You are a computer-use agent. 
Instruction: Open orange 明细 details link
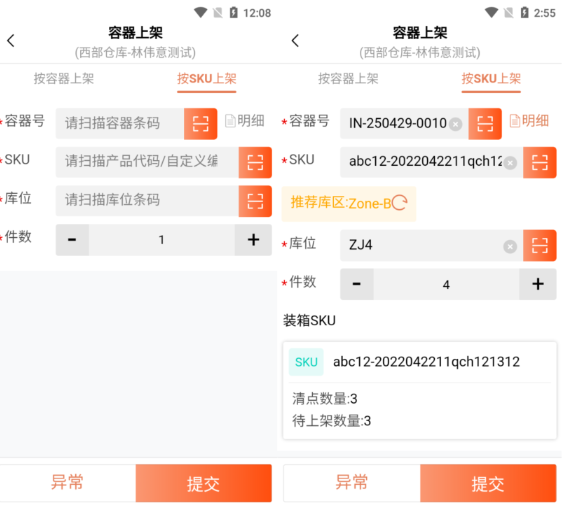pos(529,121)
